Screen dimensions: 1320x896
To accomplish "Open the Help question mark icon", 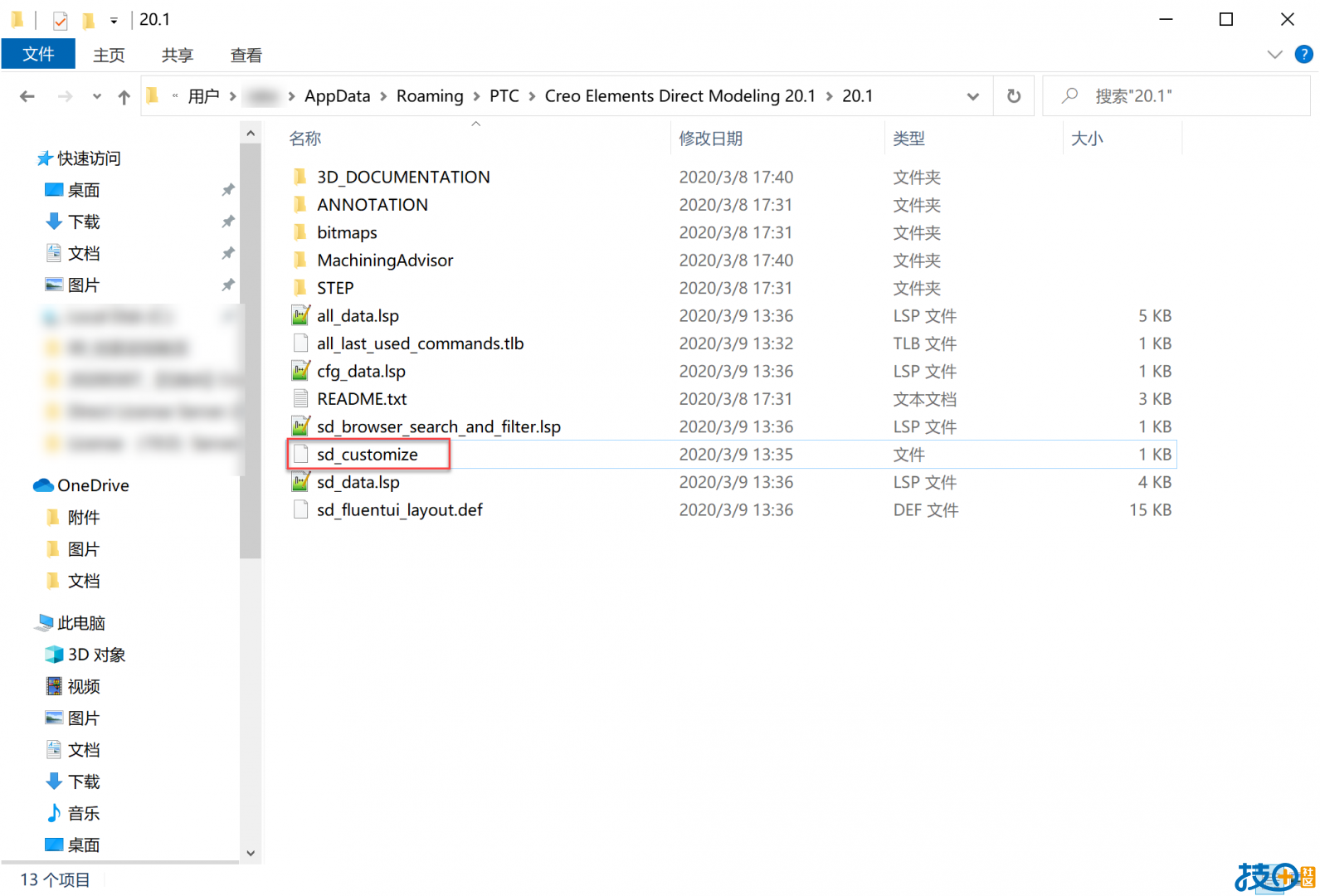I will click(x=1304, y=55).
